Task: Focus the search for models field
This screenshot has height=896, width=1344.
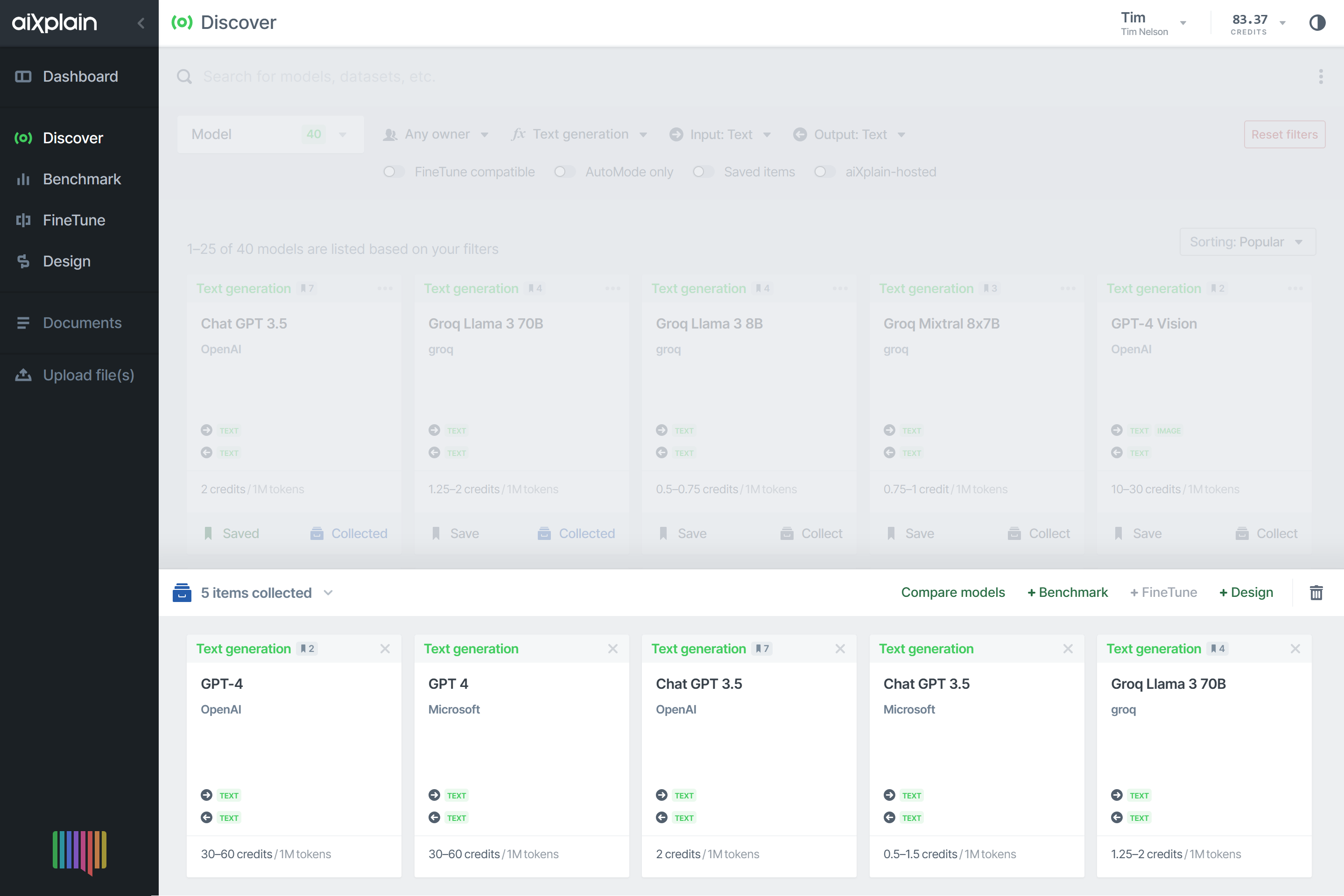Action: pyautogui.click(x=743, y=77)
